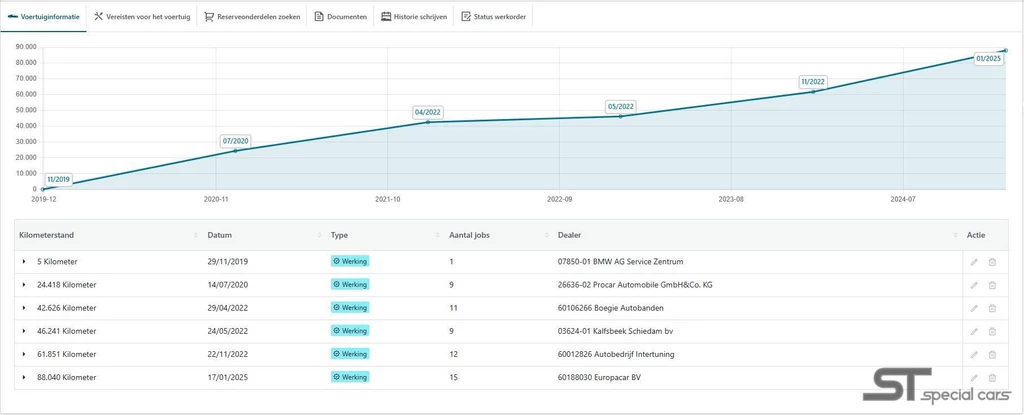The image size is (1024, 415).
Task: Delete the 42.626 Kilometer entry
Action: 992,308
